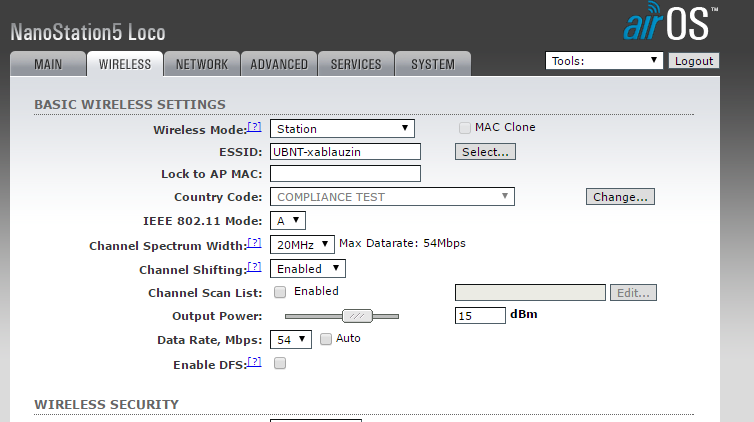Open Enable DFS help link
Screen dimensions: 754x422
click(254, 362)
